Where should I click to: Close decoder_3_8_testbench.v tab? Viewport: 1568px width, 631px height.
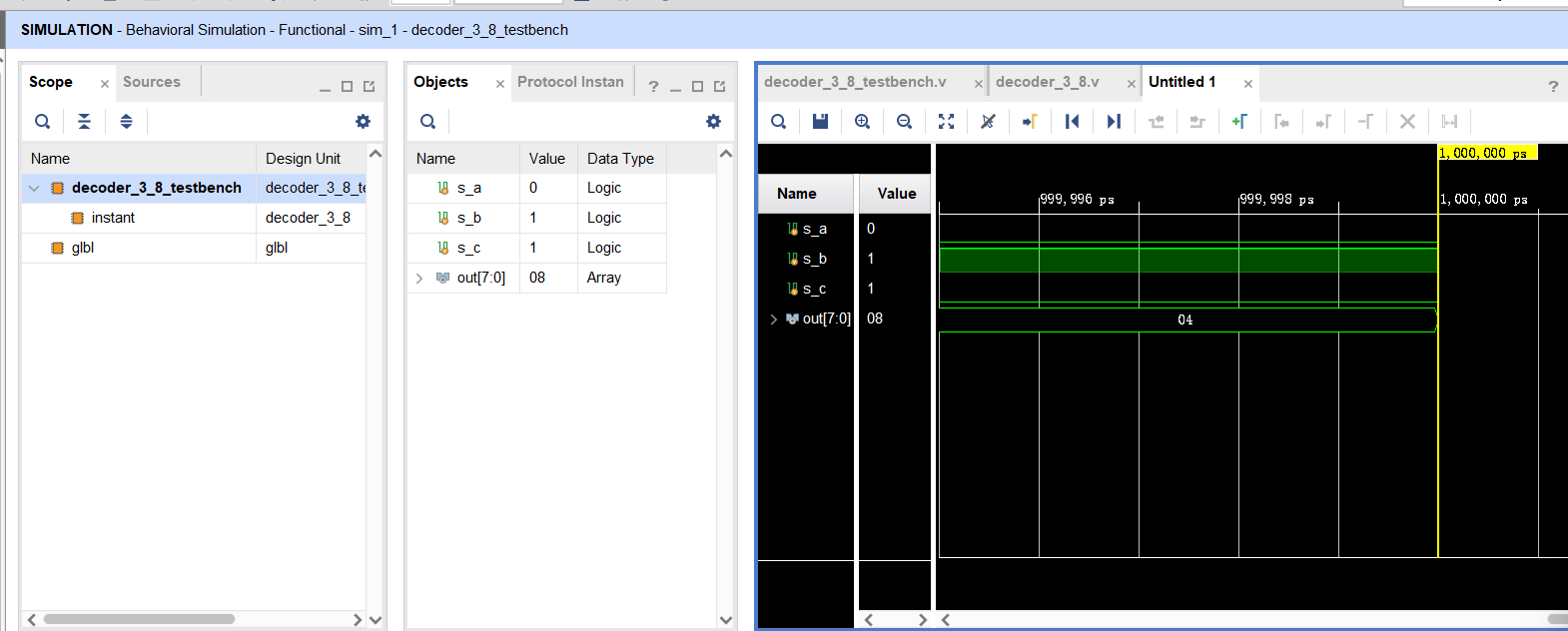pos(979,84)
